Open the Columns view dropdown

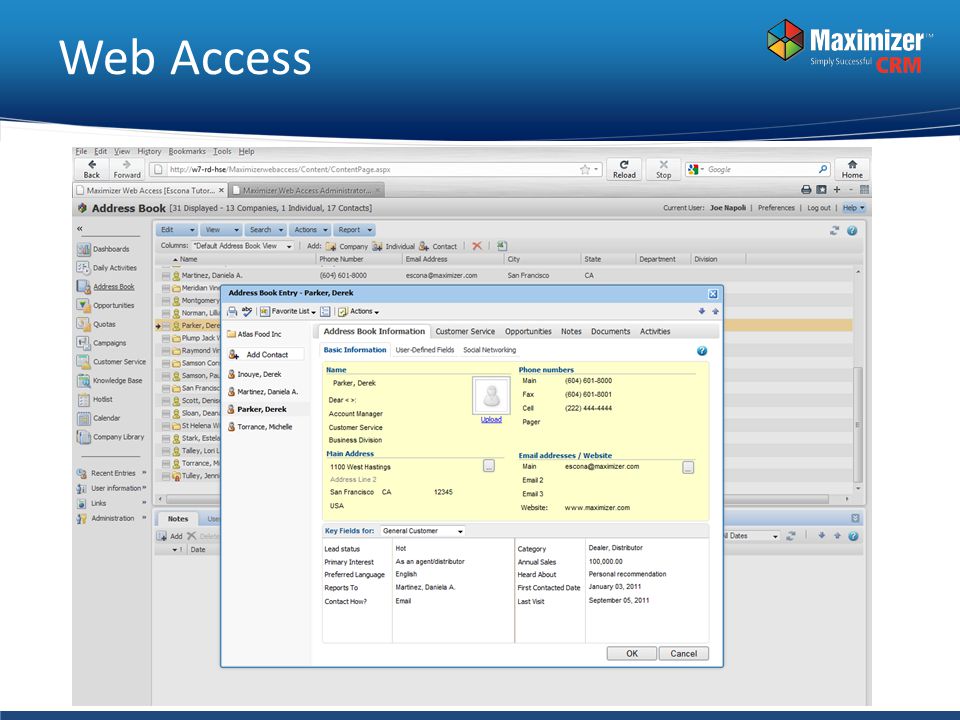tap(243, 246)
